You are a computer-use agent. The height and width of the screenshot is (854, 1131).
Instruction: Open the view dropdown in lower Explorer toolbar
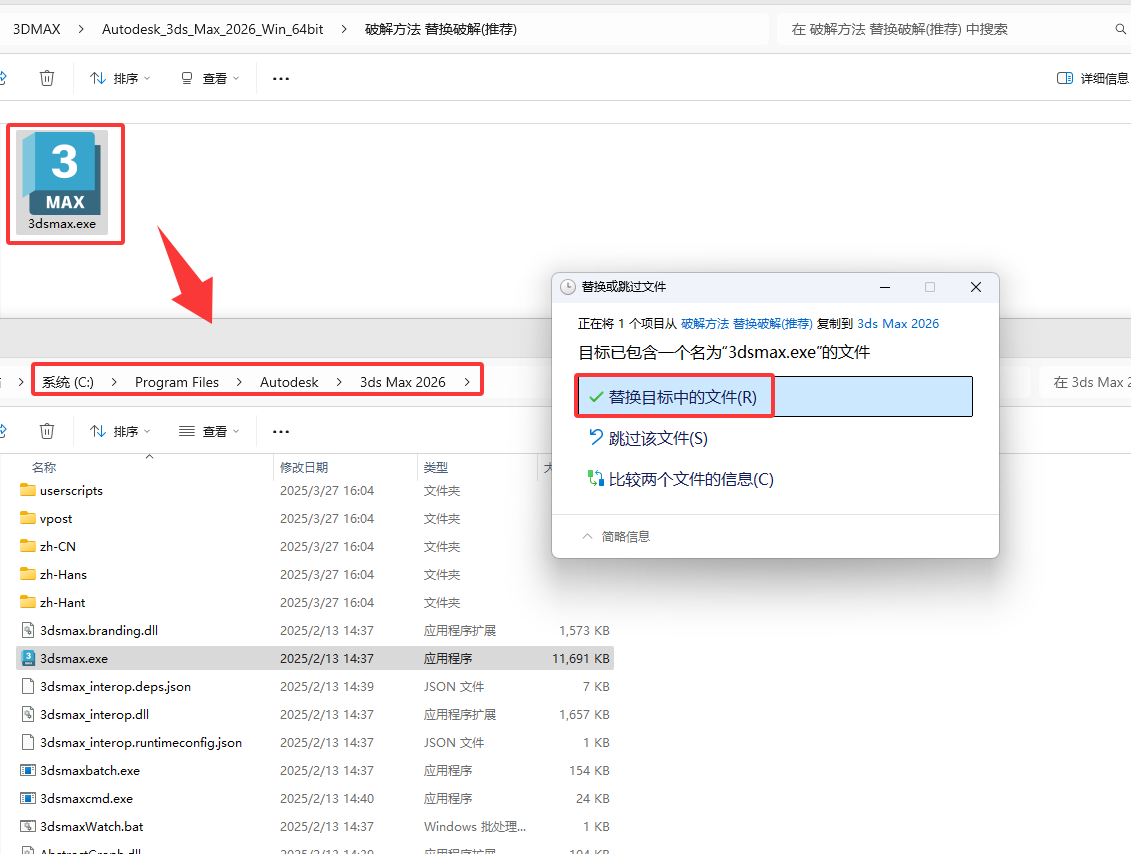click(x=209, y=431)
